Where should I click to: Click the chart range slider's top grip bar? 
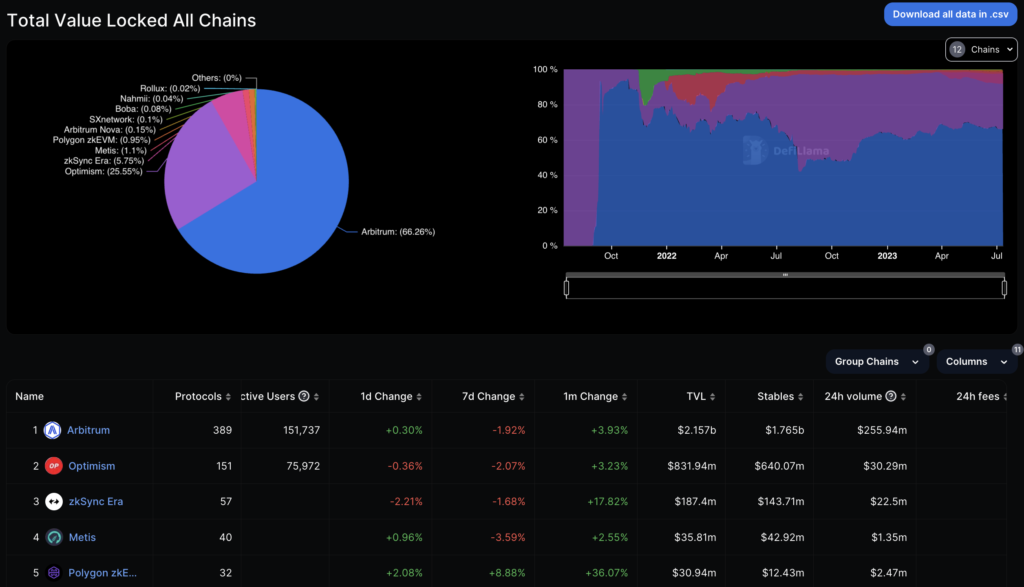click(x=785, y=275)
